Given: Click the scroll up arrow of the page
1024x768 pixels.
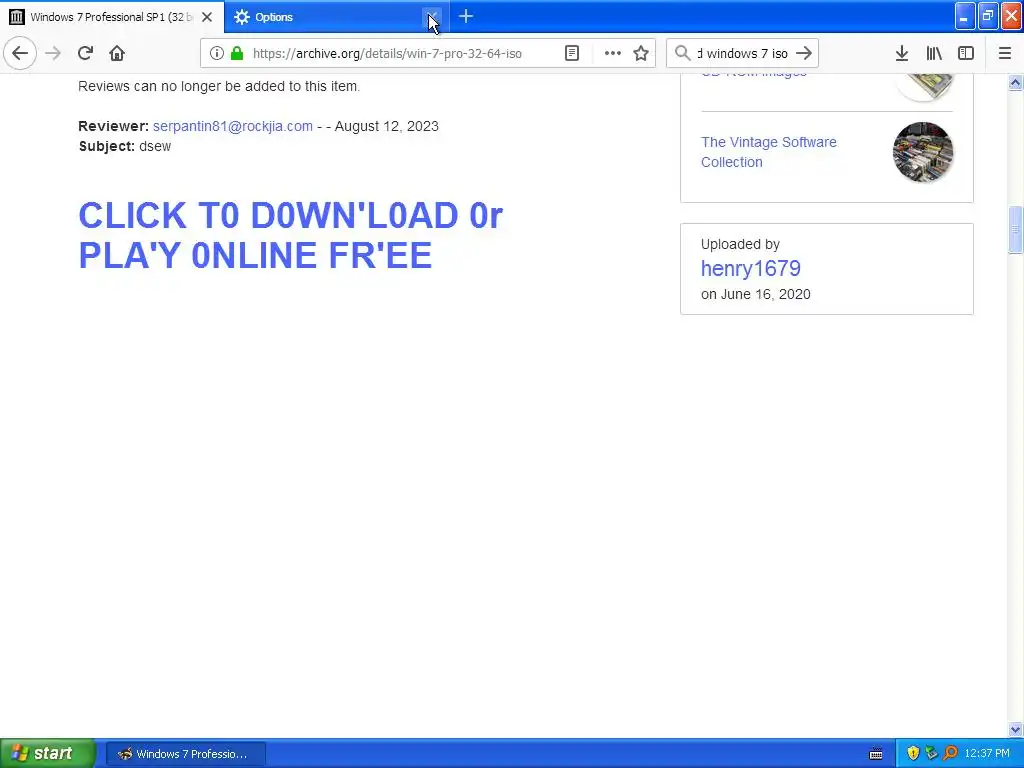Looking at the screenshot, I should (x=1015, y=83).
